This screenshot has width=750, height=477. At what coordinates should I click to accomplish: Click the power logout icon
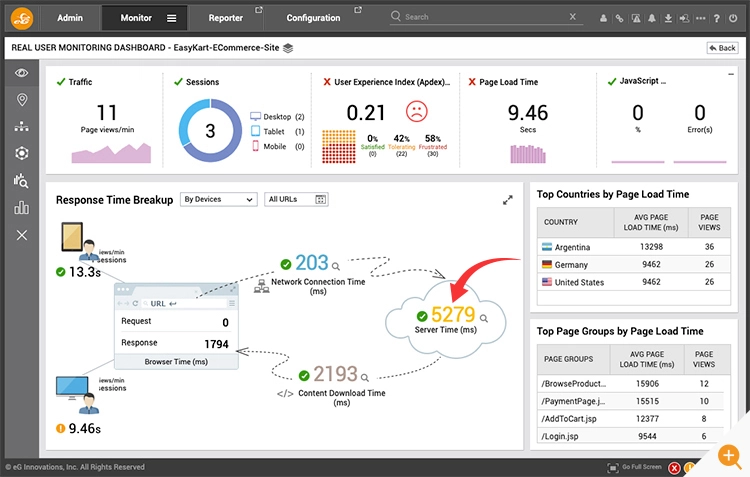pyautogui.click(x=733, y=18)
